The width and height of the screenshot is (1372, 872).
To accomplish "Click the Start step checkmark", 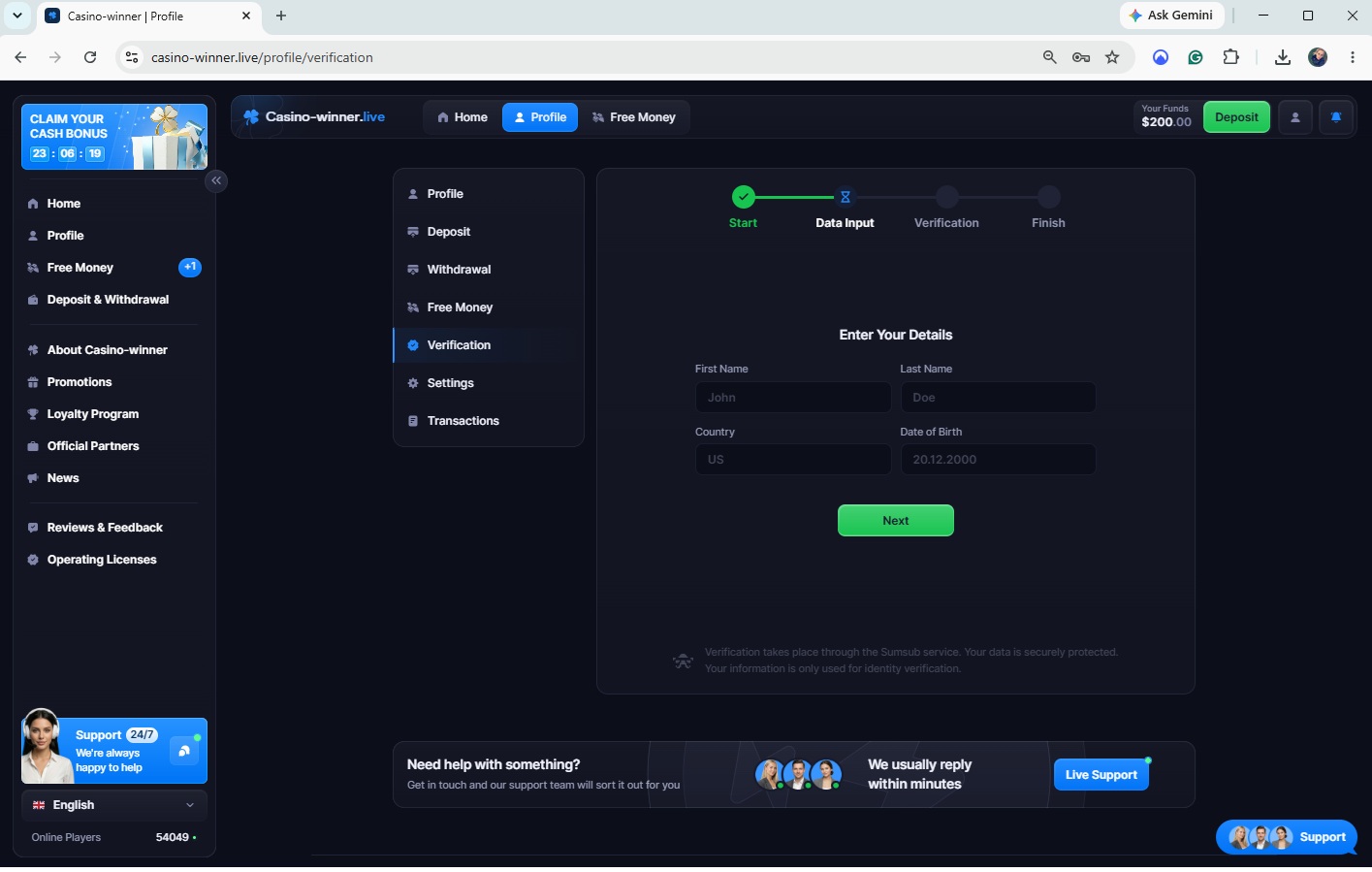I will point(744,197).
